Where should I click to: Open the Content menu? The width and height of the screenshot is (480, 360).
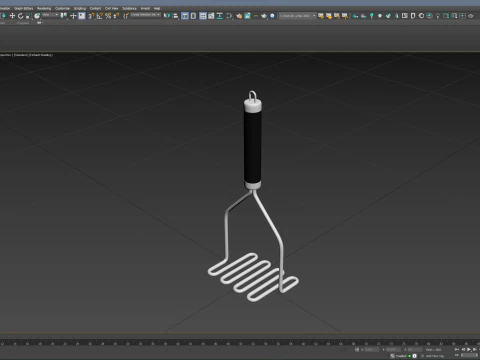[95, 8]
